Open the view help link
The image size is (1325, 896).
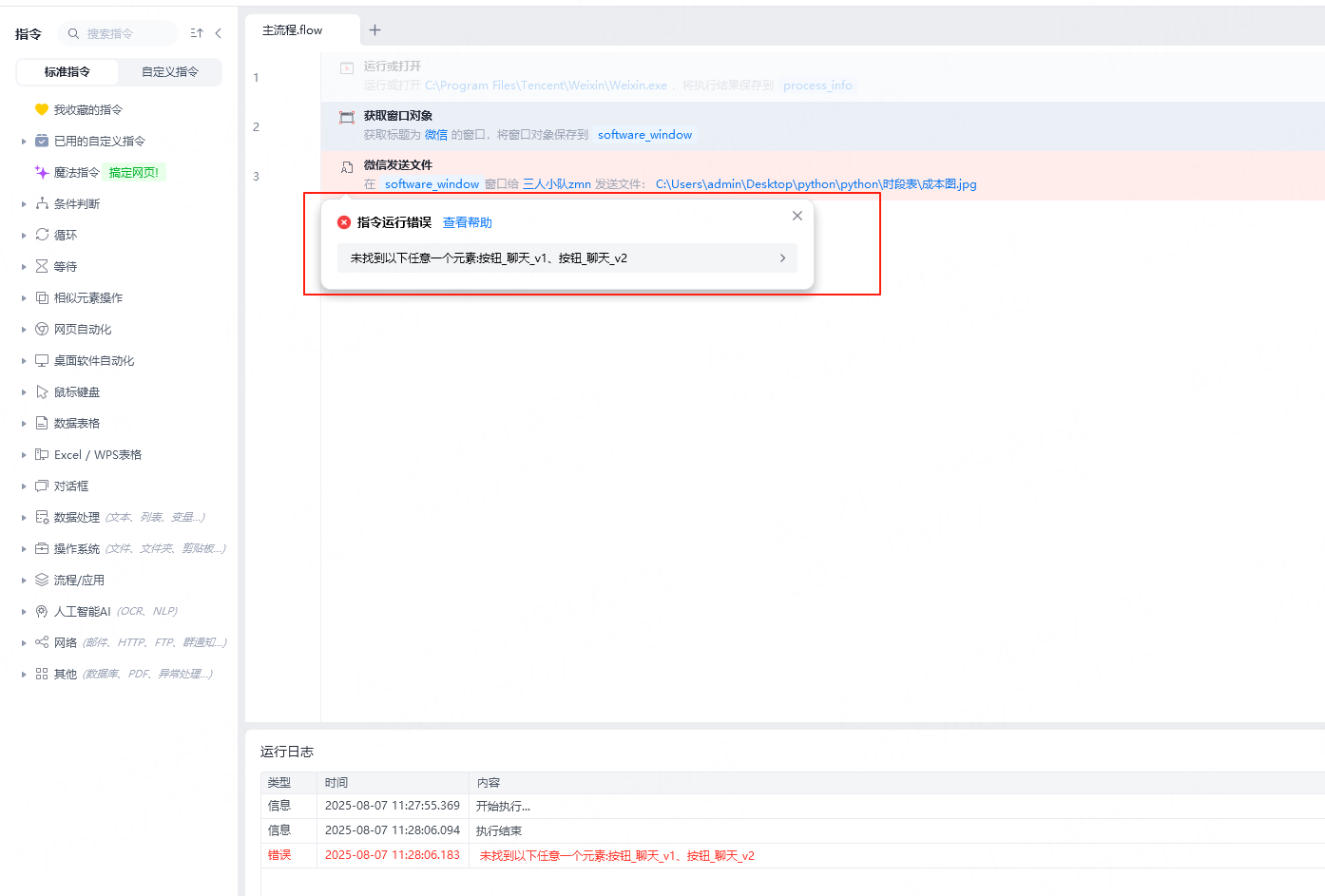(467, 222)
